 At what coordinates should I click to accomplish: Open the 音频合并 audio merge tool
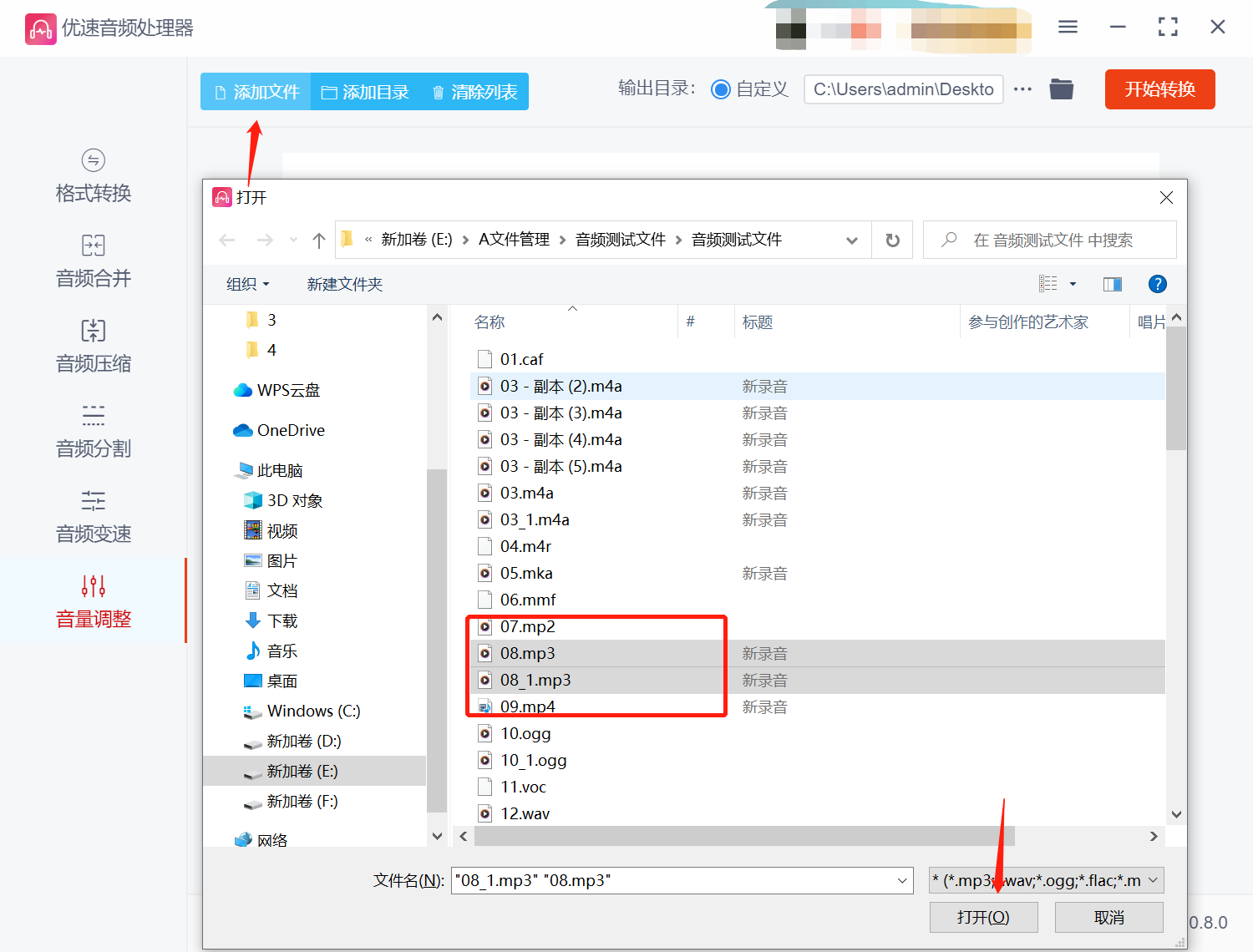pos(93,261)
